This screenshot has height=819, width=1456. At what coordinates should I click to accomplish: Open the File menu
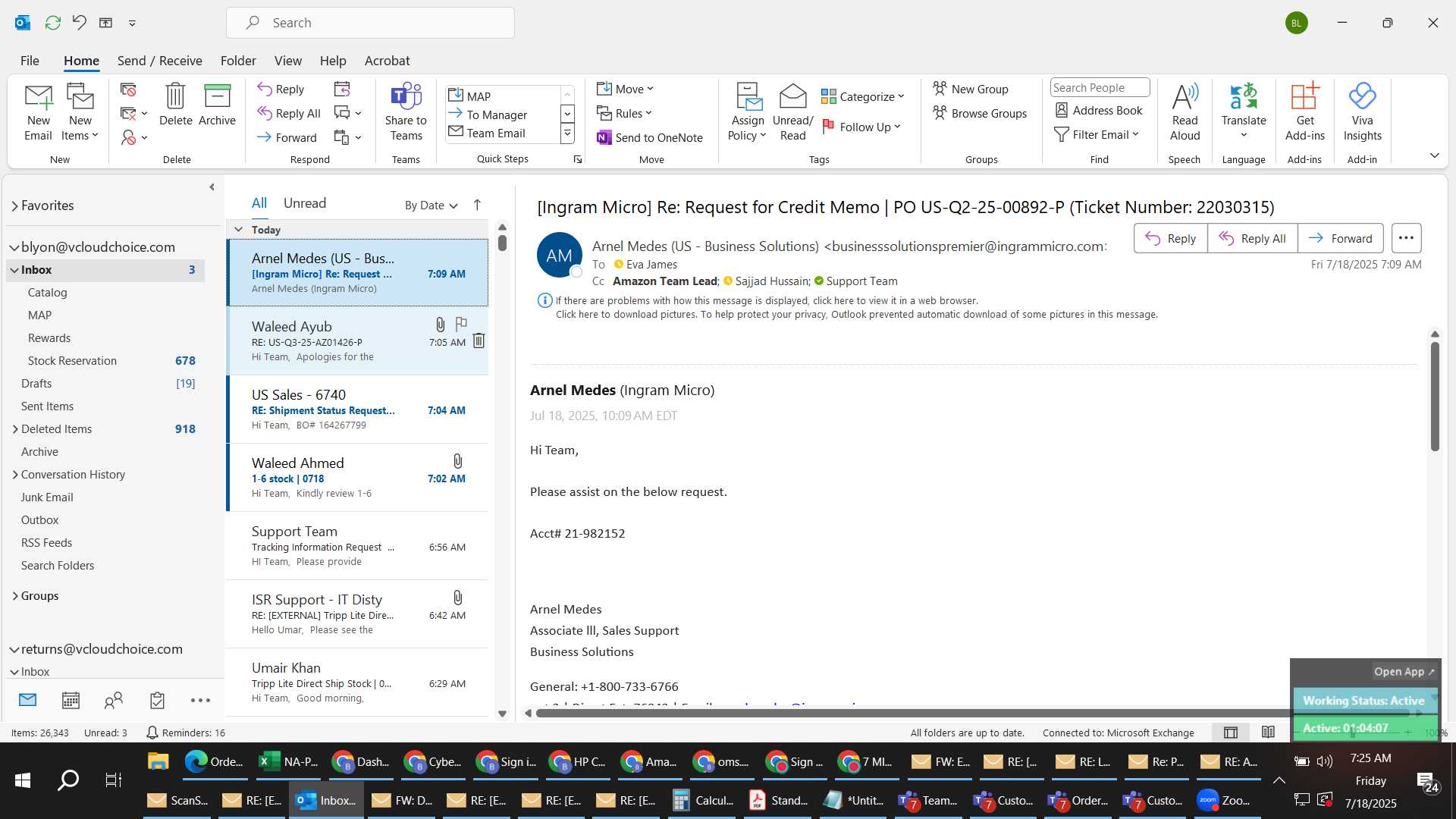(x=30, y=61)
